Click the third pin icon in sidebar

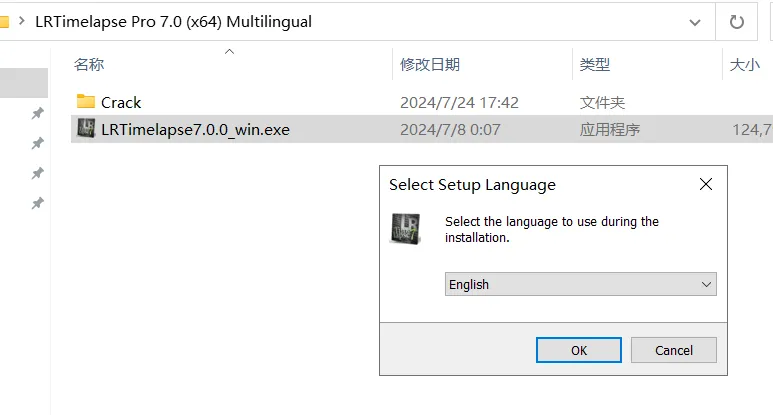tap(37, 173)
